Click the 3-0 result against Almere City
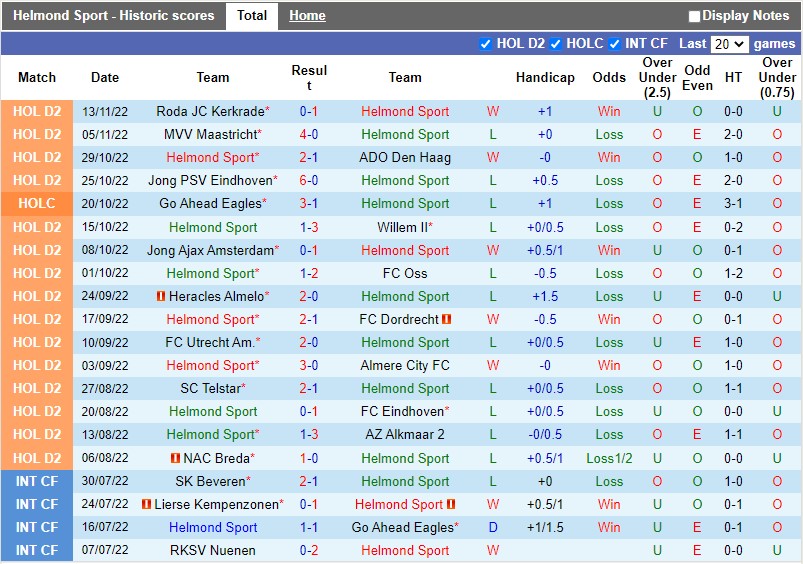 click(x=309, y=365)
